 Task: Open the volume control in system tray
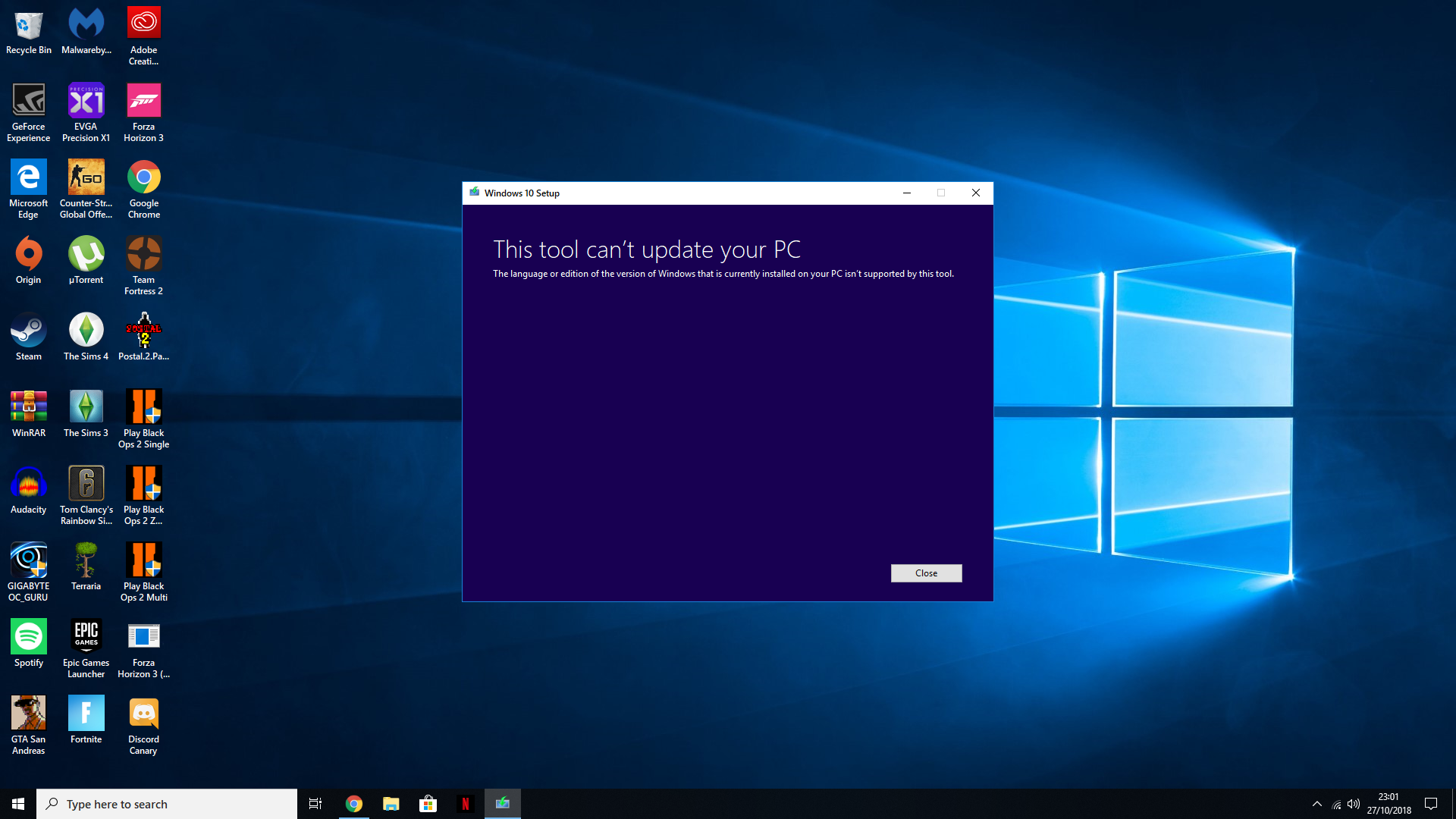(1354, 804)
